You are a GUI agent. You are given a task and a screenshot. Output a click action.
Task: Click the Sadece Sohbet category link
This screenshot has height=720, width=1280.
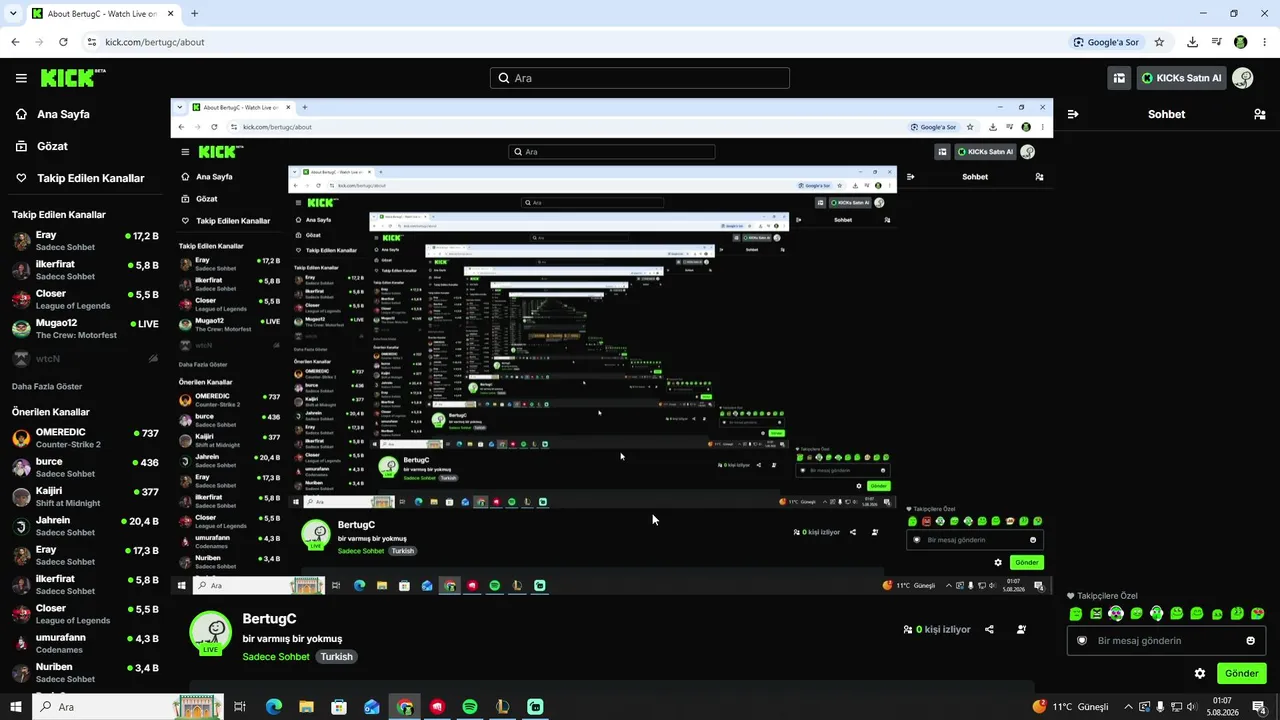tap(276, 657)
